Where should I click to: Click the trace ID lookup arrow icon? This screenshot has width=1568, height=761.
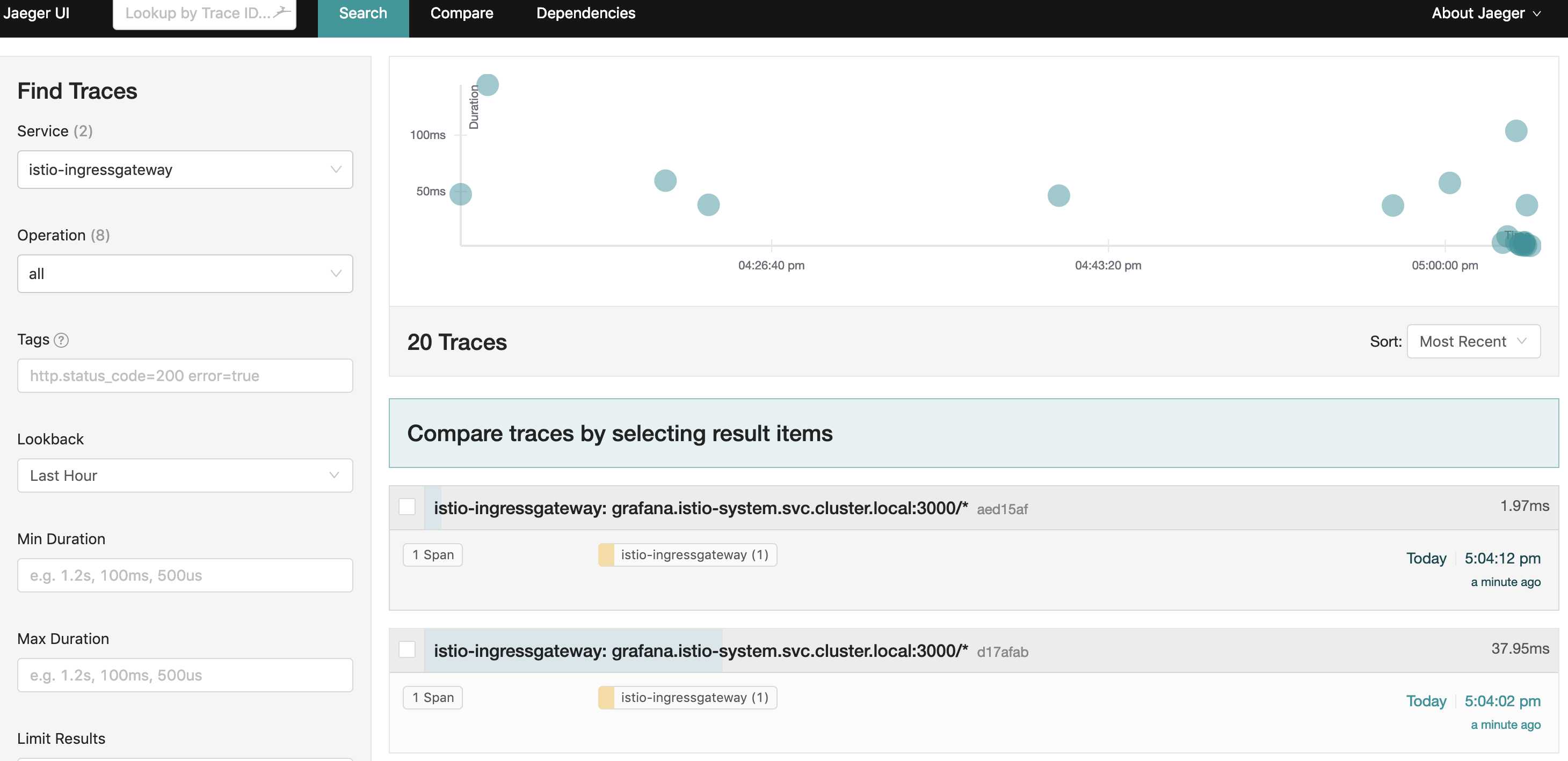281,12
